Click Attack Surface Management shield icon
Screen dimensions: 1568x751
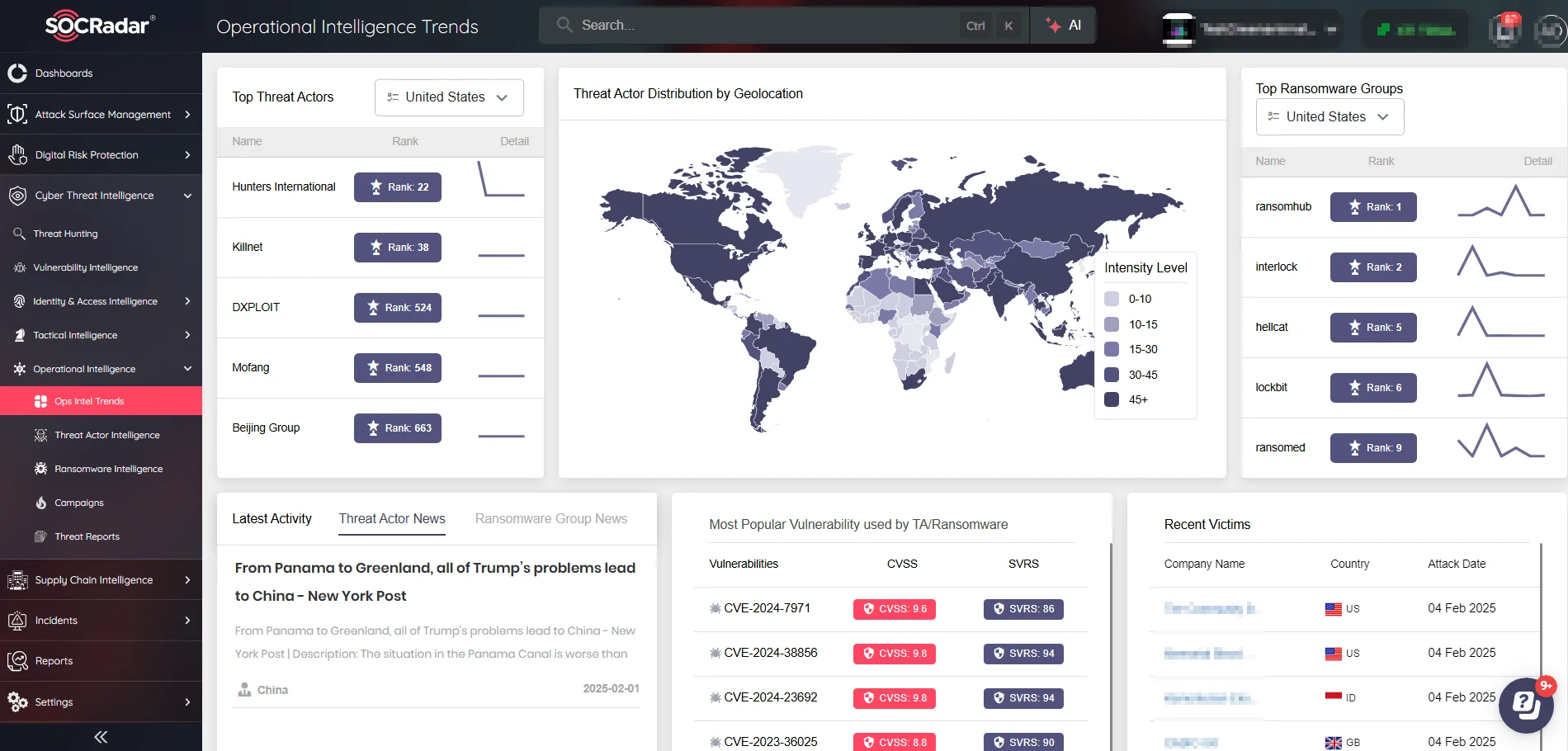pyautogui.click(x=17, y=114)
